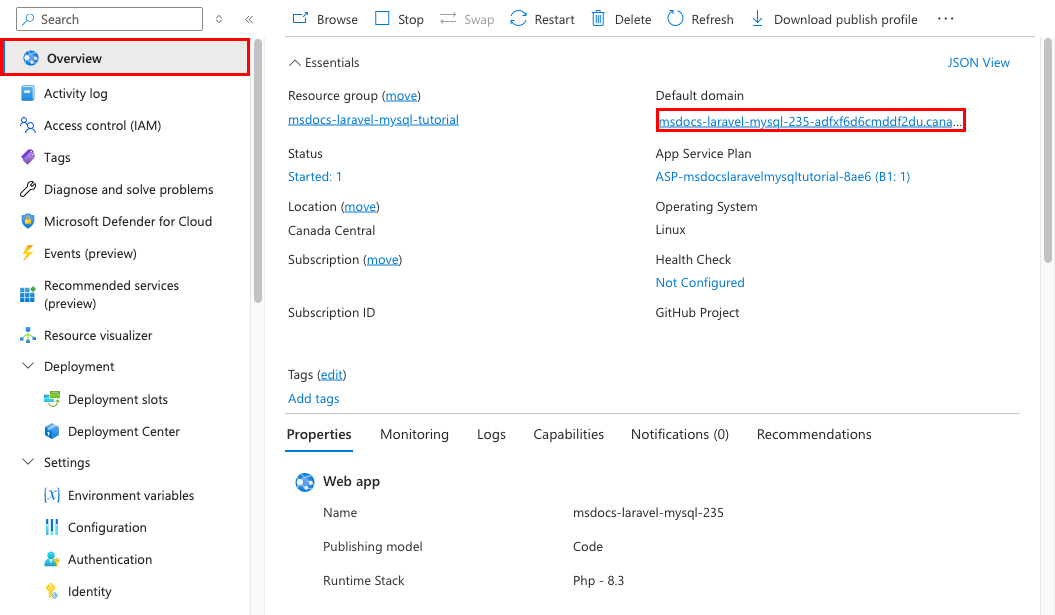The width and height of the screenshot is (1055, 615).
Task: Open the more commands ellipsis menu
Action: tap(945, 18)
